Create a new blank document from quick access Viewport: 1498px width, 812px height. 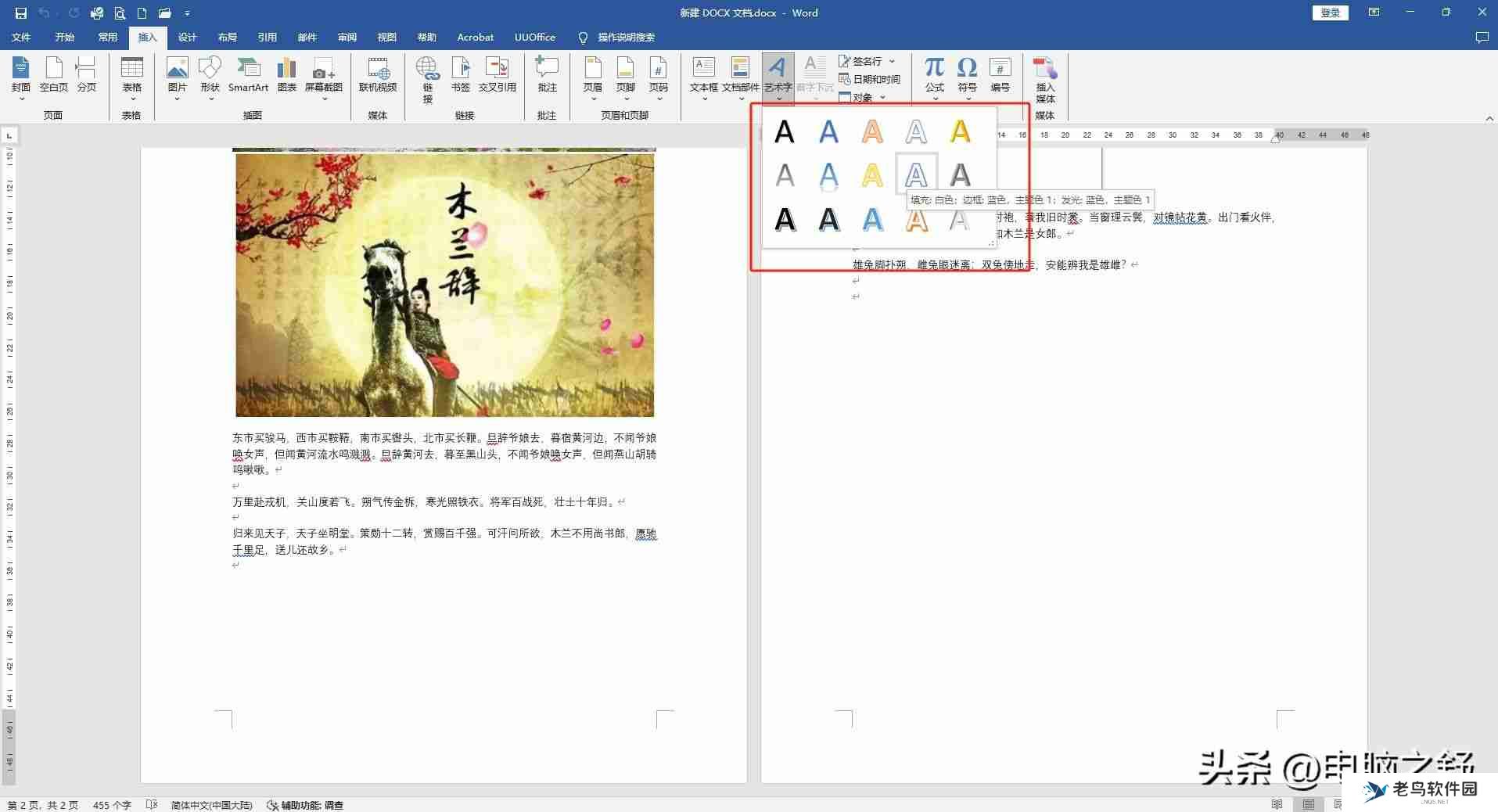[x=142, y=13]
